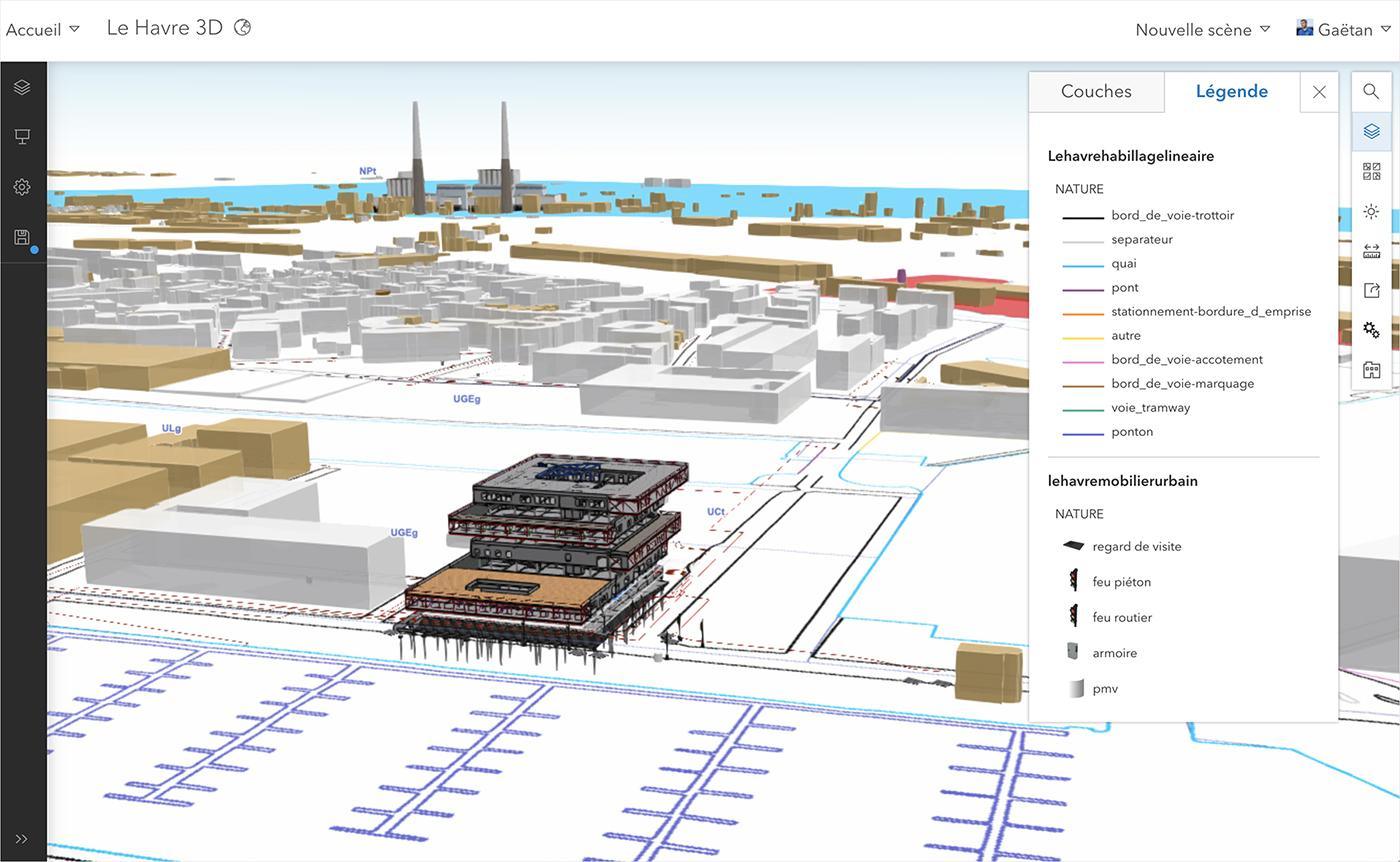
Task: Click the autre legend label
Action: tap(1126, 335)
